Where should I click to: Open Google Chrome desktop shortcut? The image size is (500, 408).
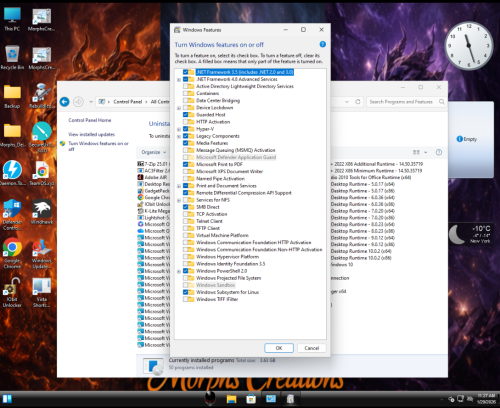tap(12, 253)
